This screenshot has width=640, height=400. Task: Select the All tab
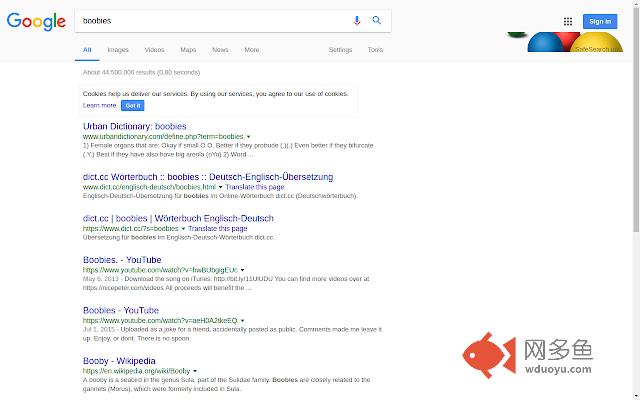point(87,50)
